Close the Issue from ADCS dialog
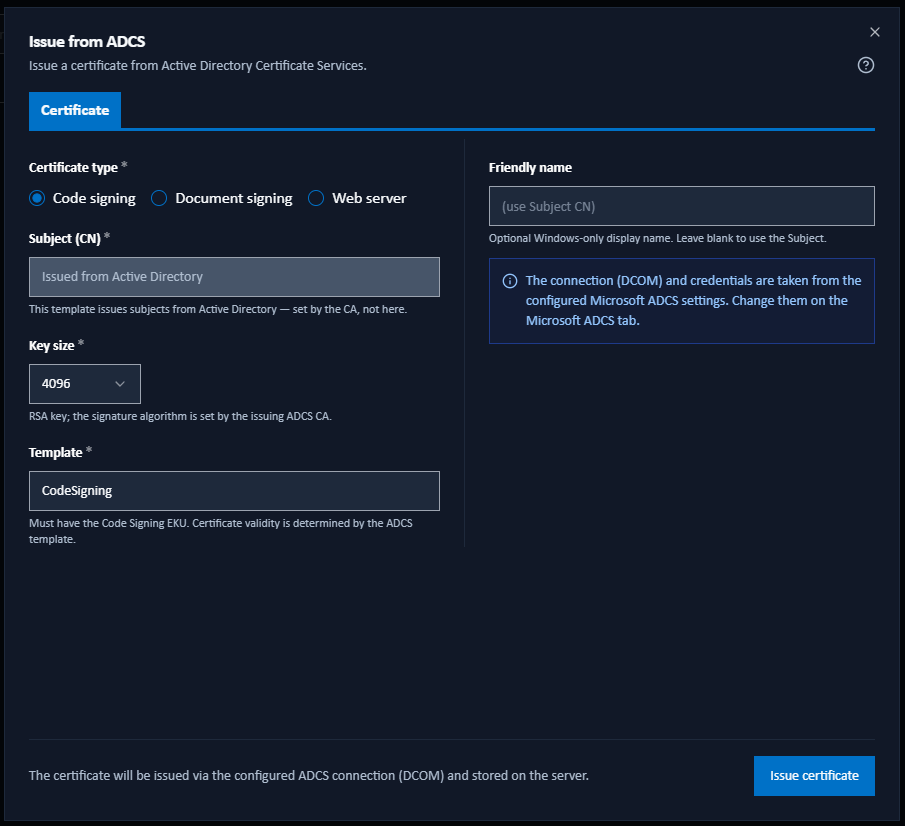905x826 pixels. (x=874, y=32)
